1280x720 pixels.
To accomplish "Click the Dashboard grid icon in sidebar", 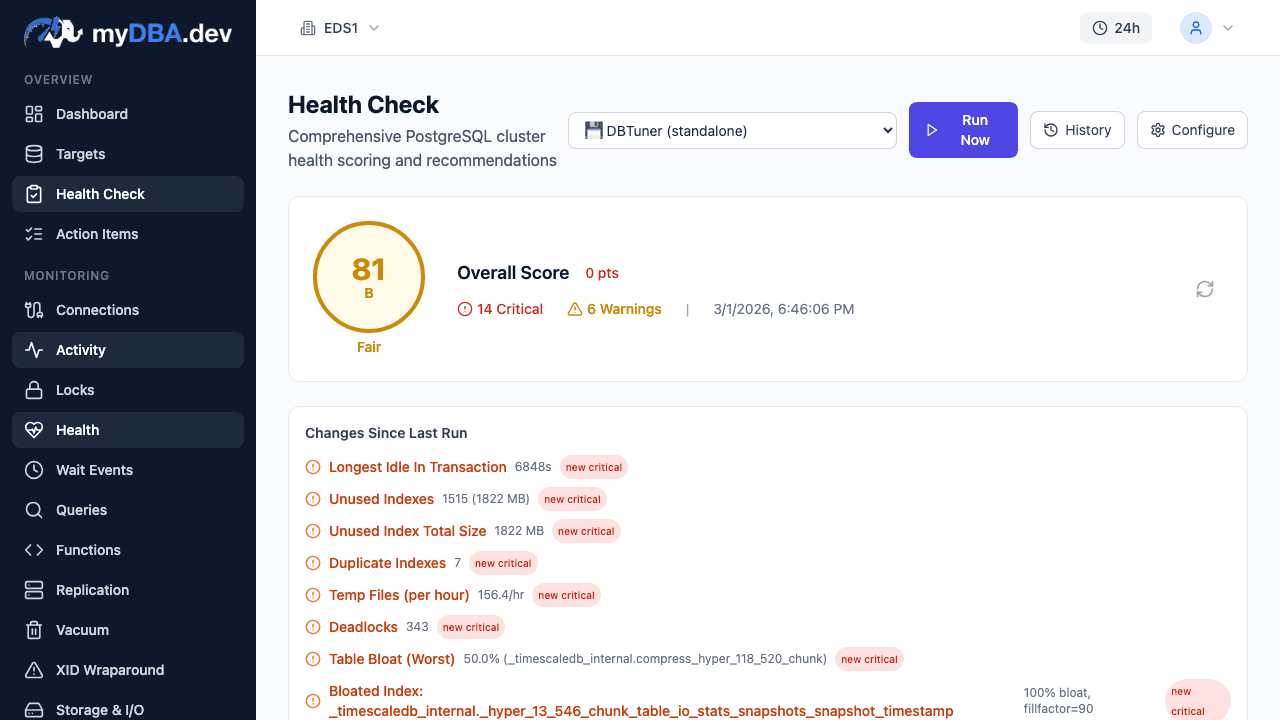I will click(x=34, y=114).
